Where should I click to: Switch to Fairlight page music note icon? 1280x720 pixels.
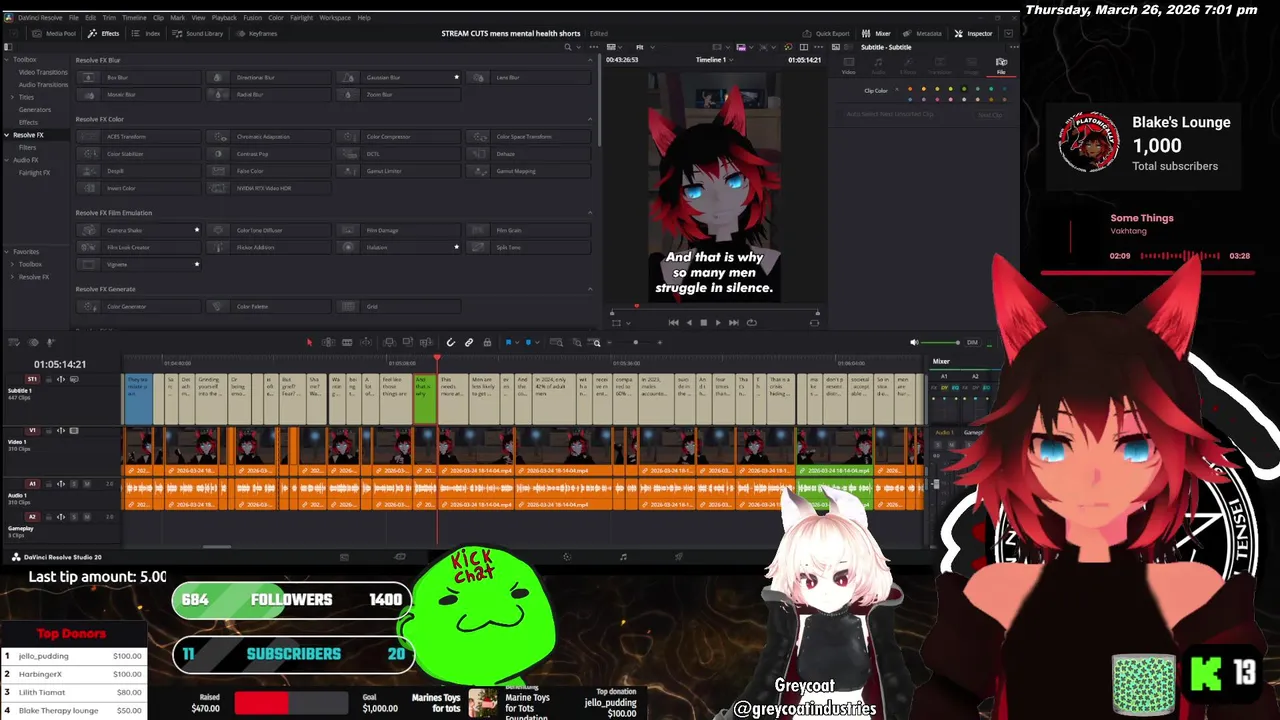[x=623, y=557]
